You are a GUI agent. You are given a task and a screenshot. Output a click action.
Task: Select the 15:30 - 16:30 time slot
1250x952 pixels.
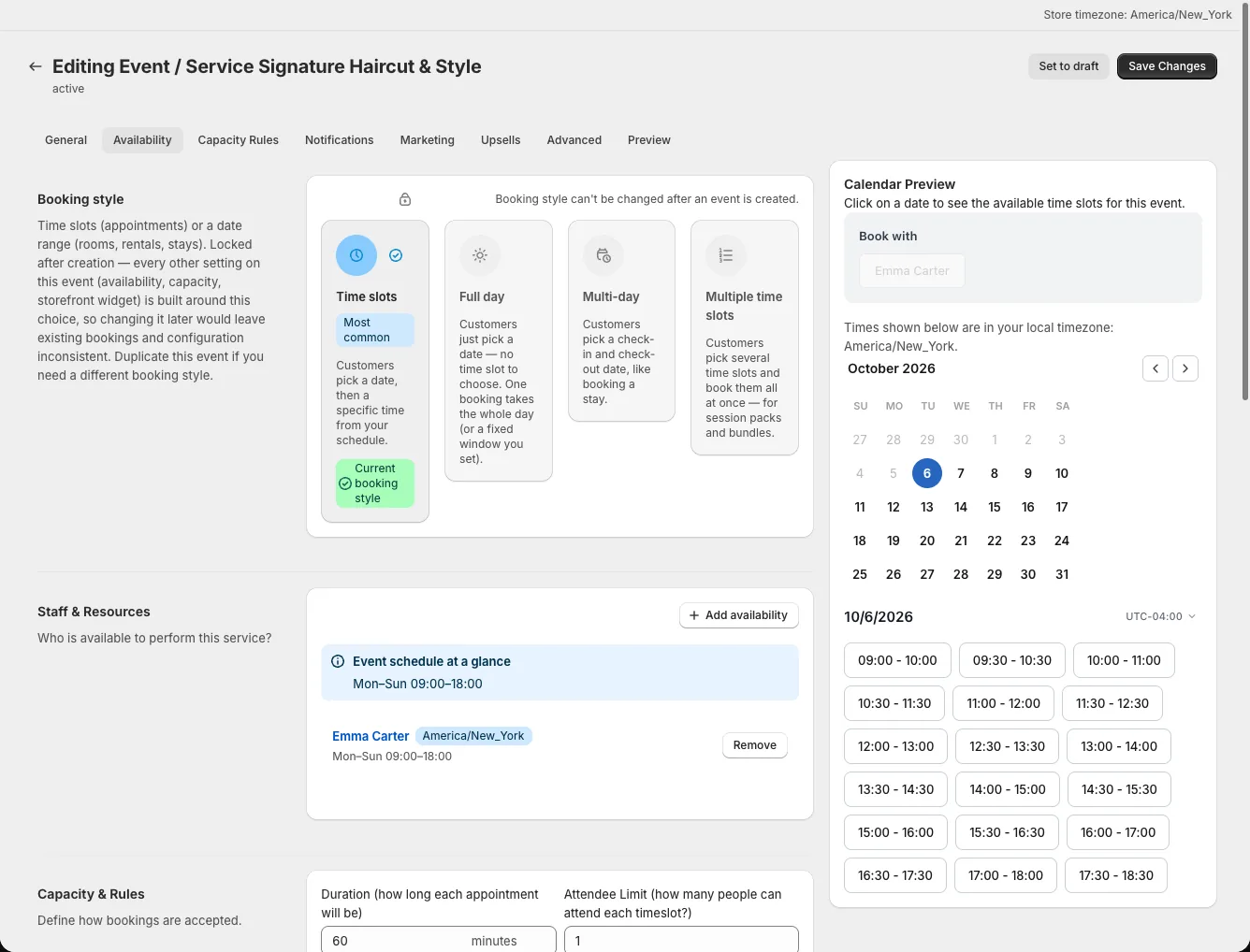pyautogui.click(x=1008, y=832)
